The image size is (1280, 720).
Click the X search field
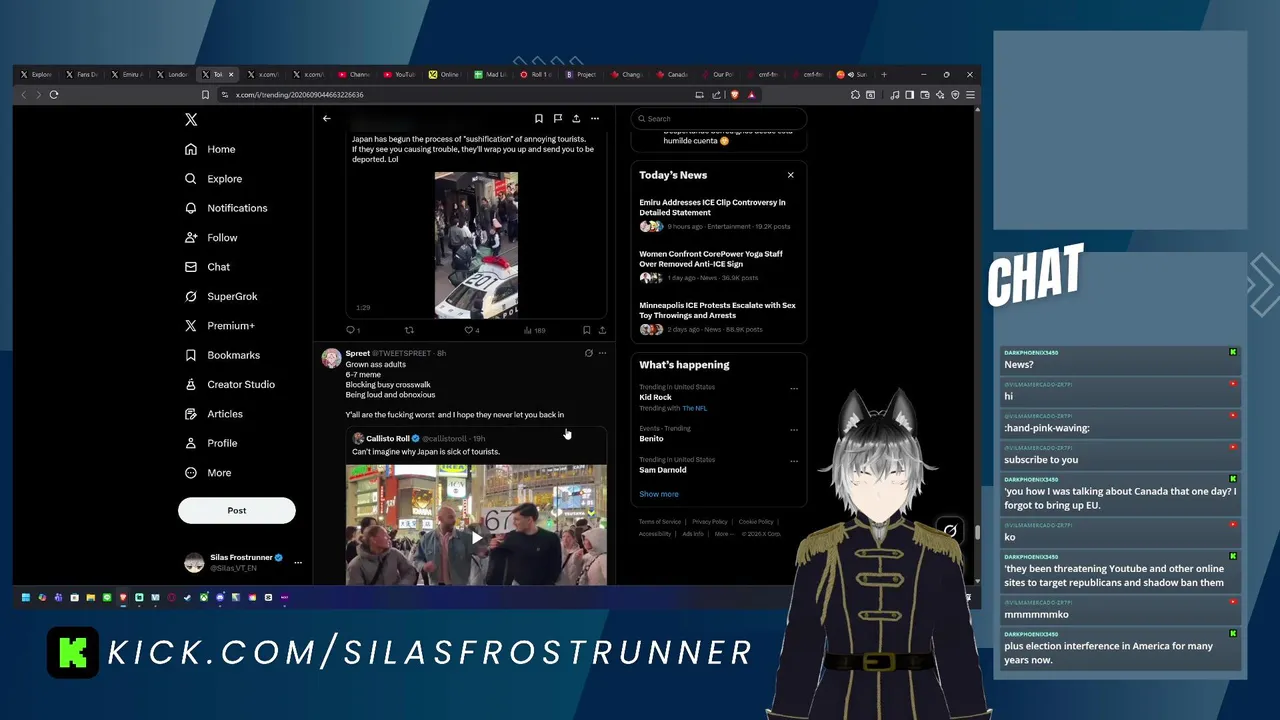tap(718, 119)
